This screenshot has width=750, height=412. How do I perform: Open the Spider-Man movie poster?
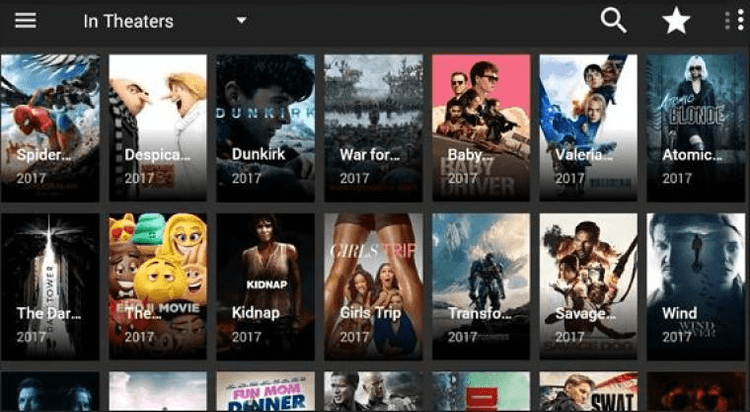tap(50, 128)
